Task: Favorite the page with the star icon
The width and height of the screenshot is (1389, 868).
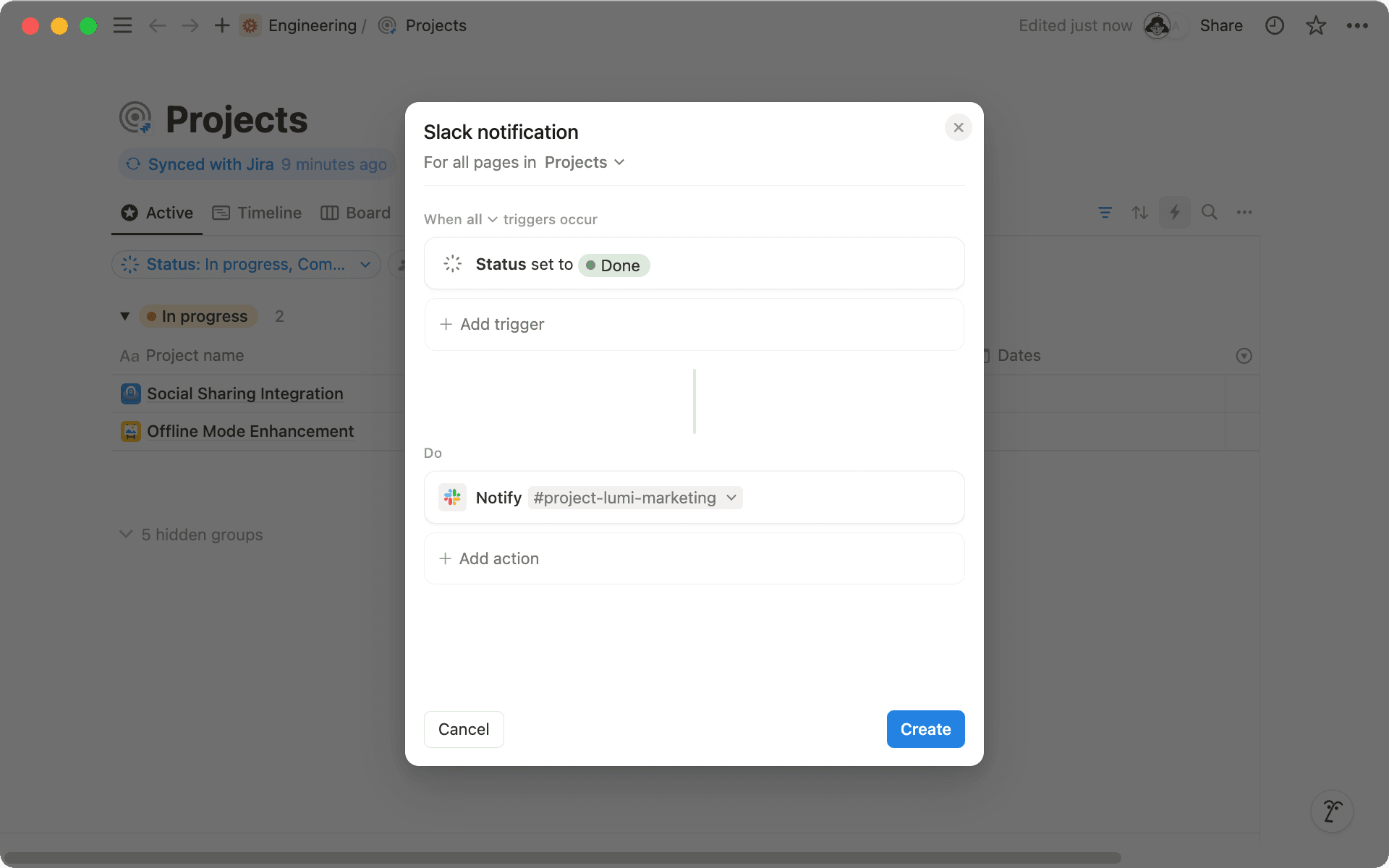Action: (x=1316, y=25)
